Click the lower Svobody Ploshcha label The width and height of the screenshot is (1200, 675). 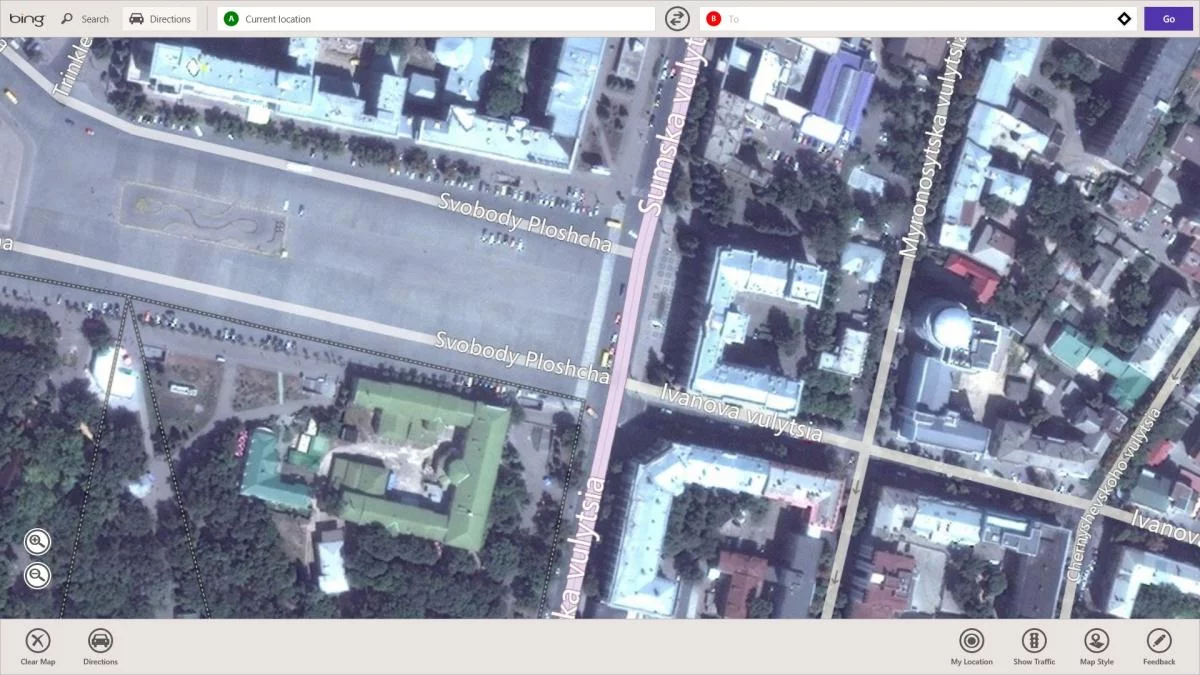522,356
